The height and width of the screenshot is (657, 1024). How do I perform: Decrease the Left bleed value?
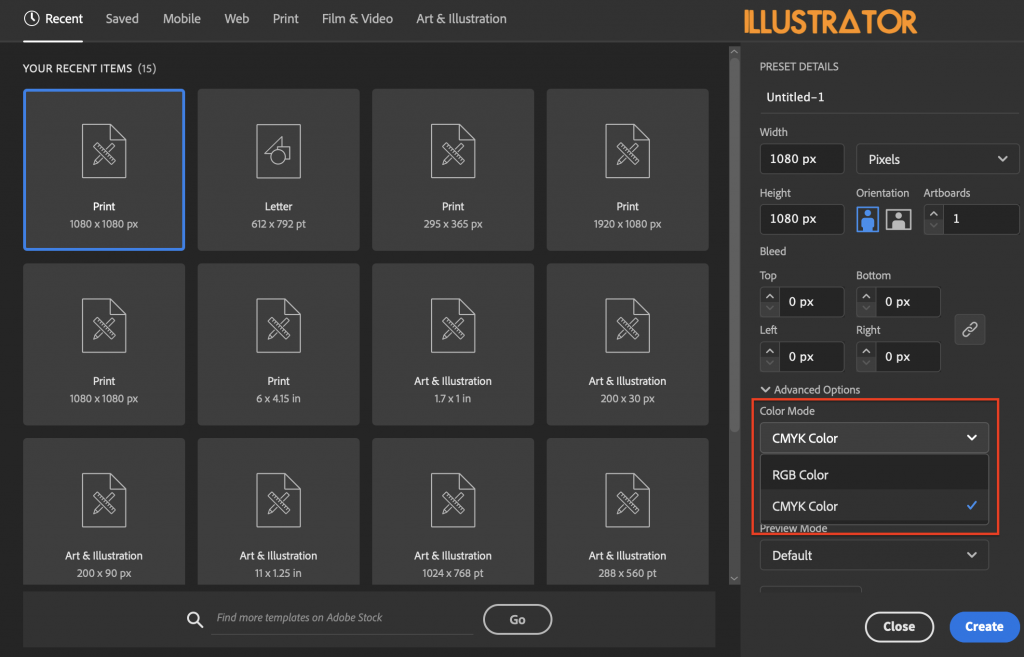point(769,363)
